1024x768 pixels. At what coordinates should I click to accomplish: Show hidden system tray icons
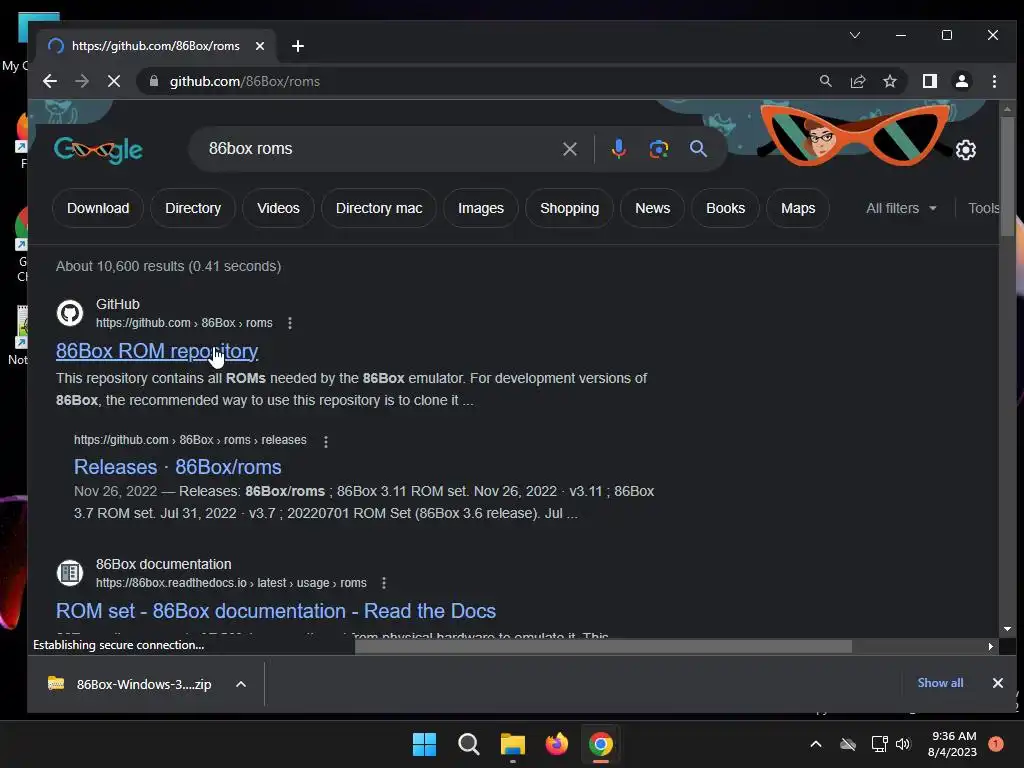tap(816, 744)
